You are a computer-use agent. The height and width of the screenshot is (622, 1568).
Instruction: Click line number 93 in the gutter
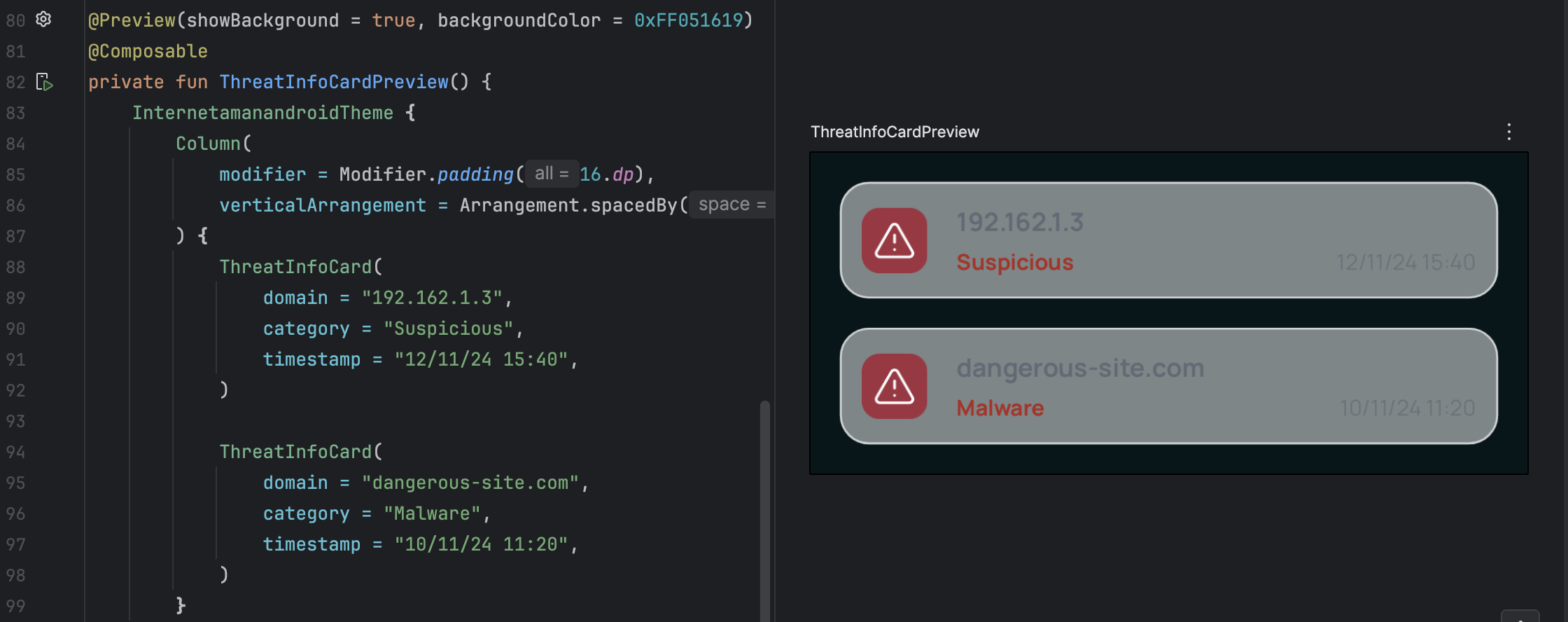point(15,421)
